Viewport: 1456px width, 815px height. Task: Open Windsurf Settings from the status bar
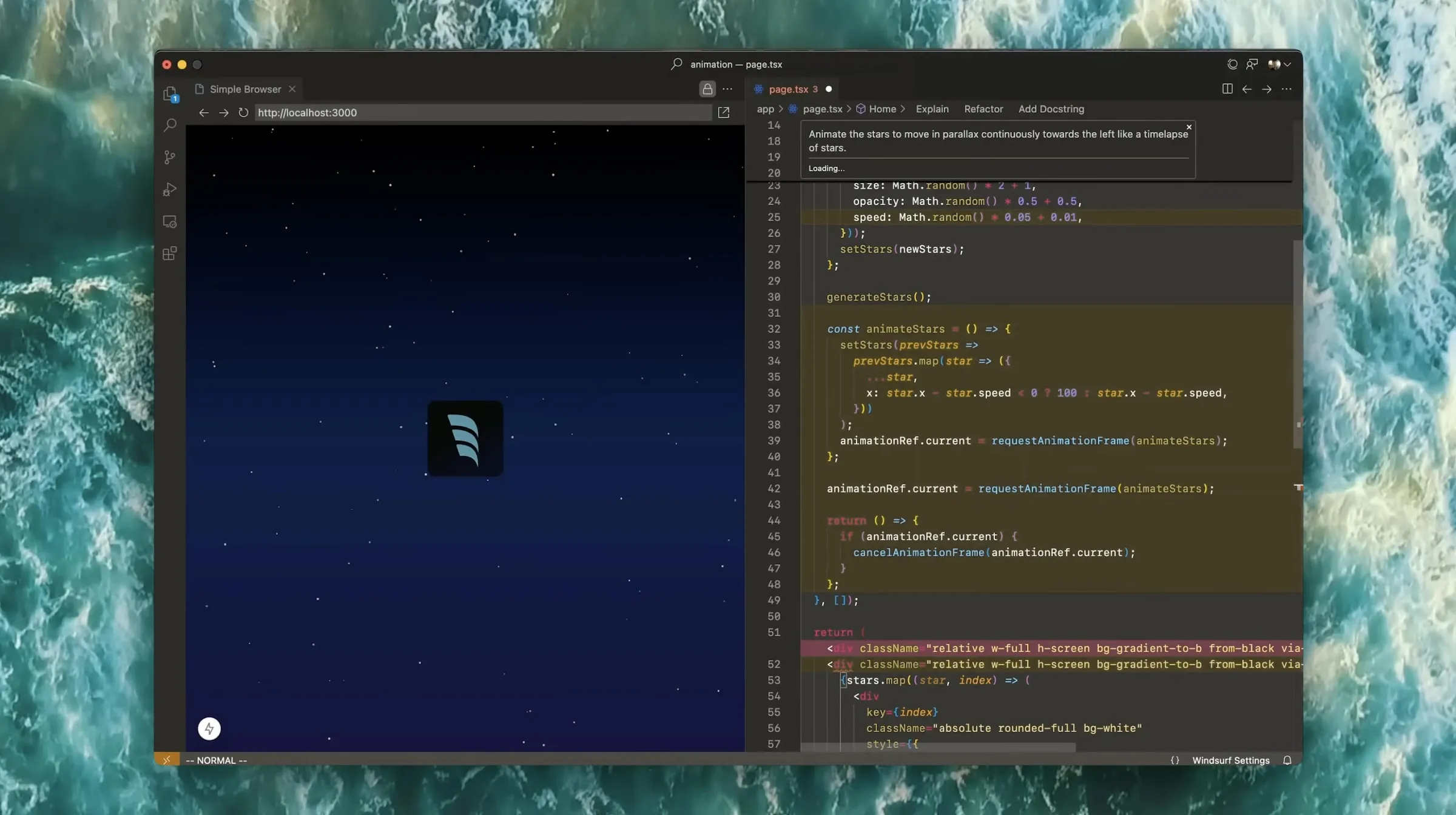coord(1230,760)
